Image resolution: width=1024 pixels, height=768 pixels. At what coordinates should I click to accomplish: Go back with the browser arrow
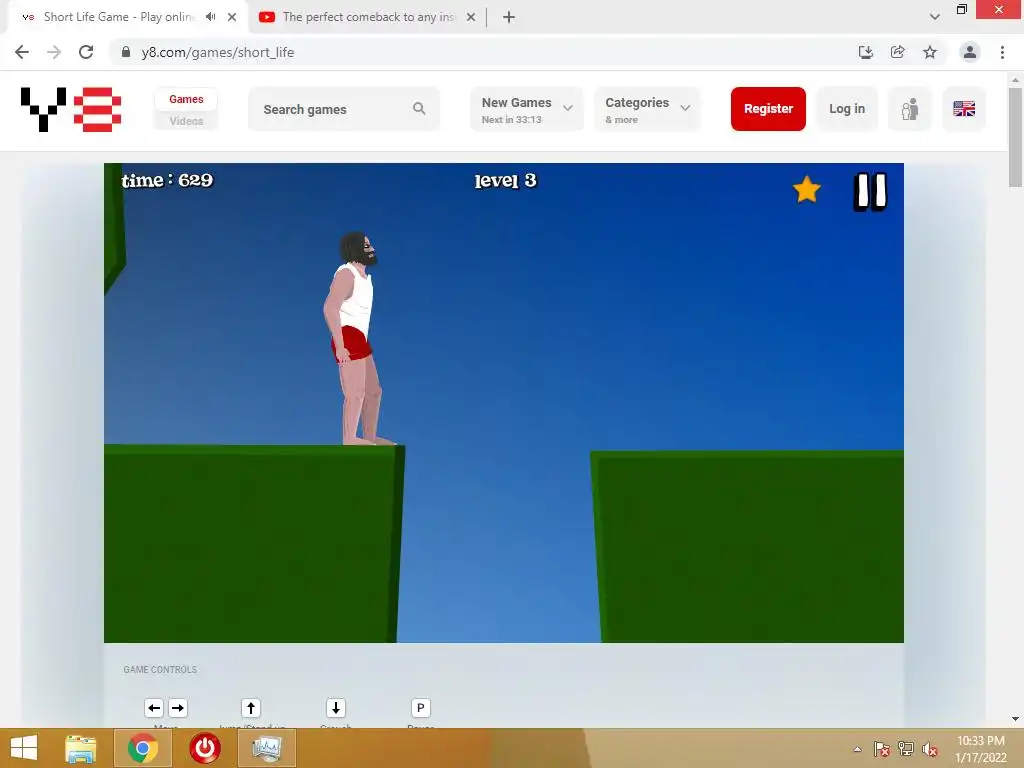point(22,52)
